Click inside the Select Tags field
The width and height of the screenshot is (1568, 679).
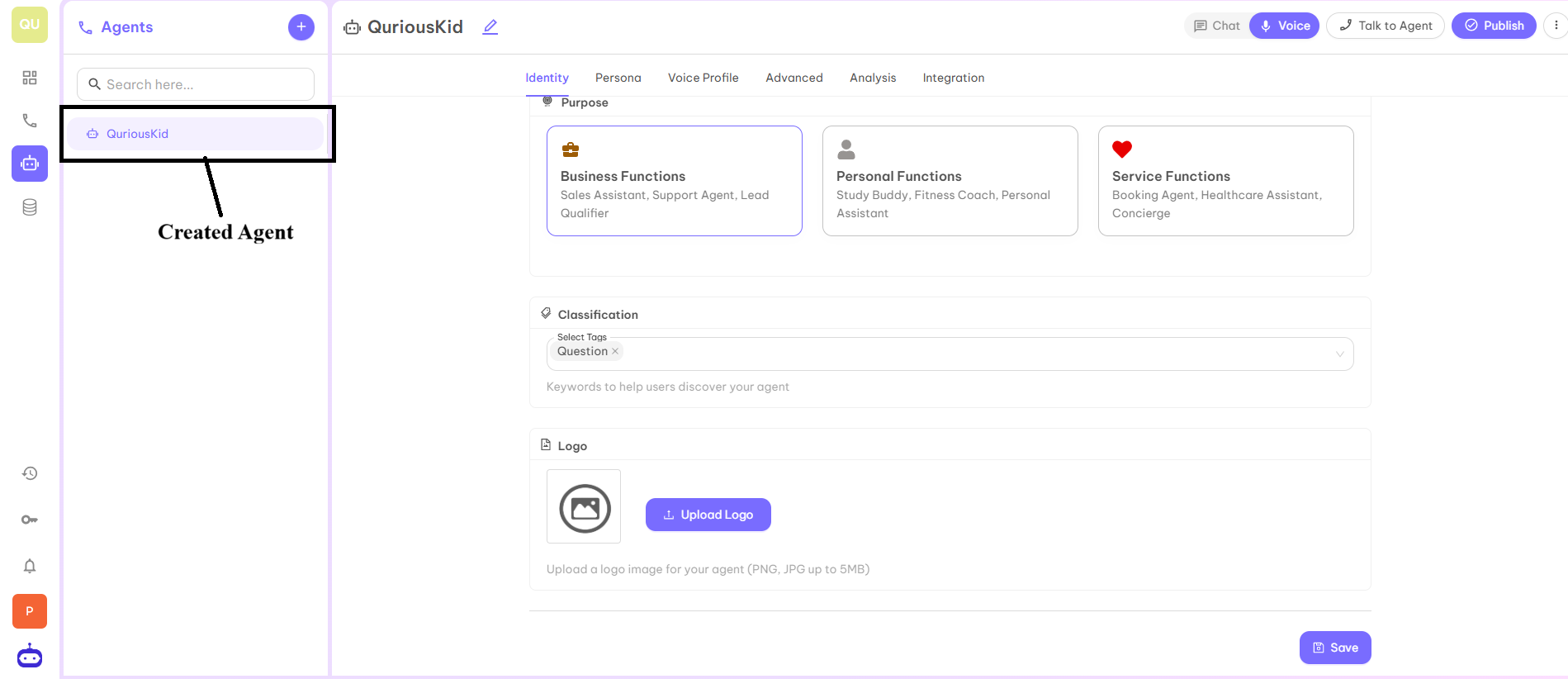click(950, 354)
